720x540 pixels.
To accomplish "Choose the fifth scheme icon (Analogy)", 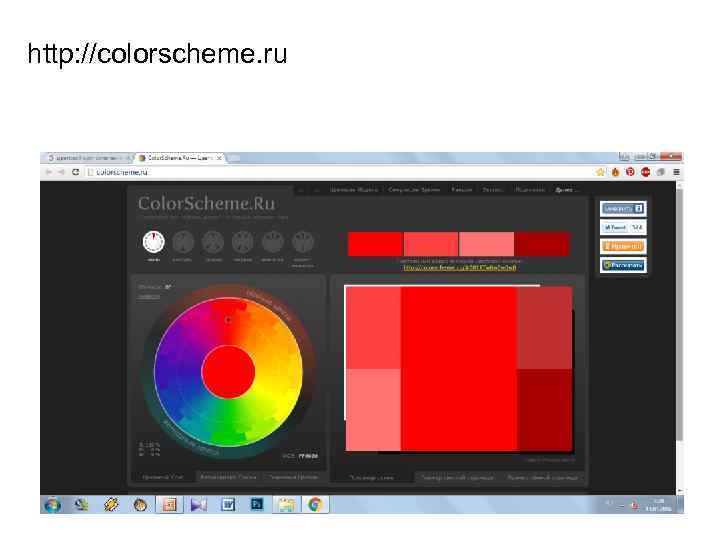I will (x=273, y=242).
